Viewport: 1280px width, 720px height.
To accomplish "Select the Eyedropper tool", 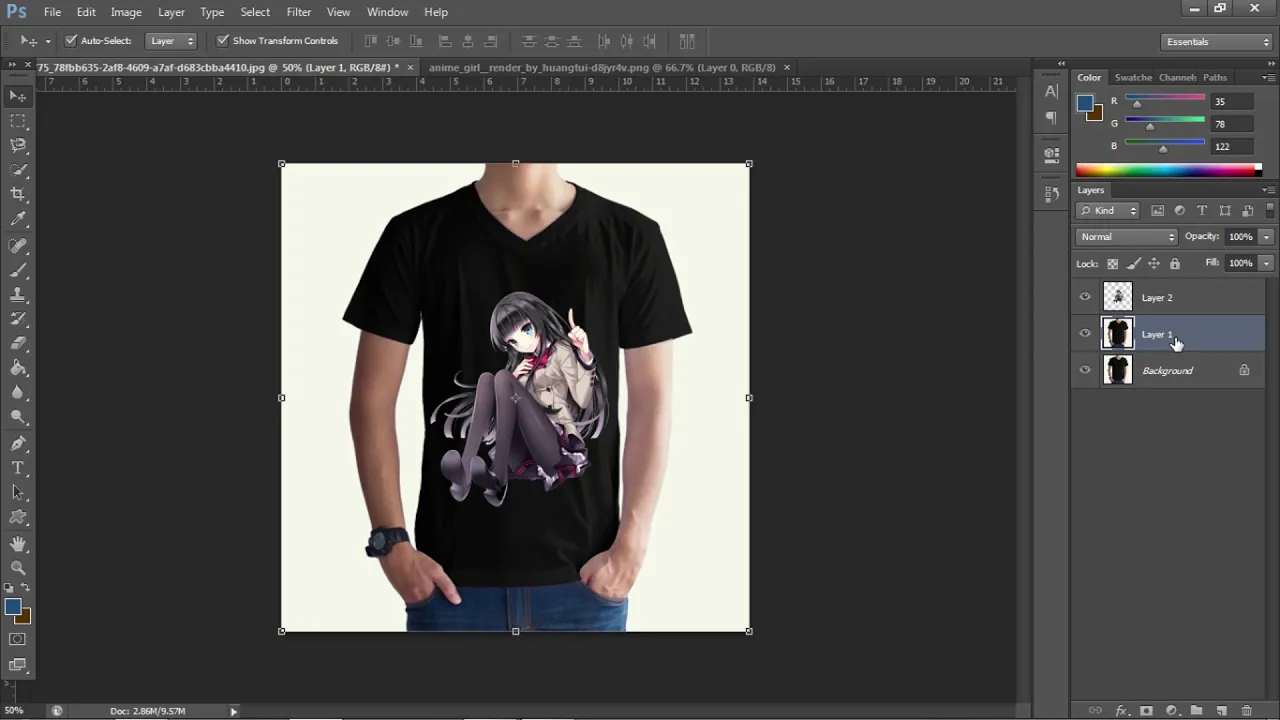I will click(x=18, y=220).
